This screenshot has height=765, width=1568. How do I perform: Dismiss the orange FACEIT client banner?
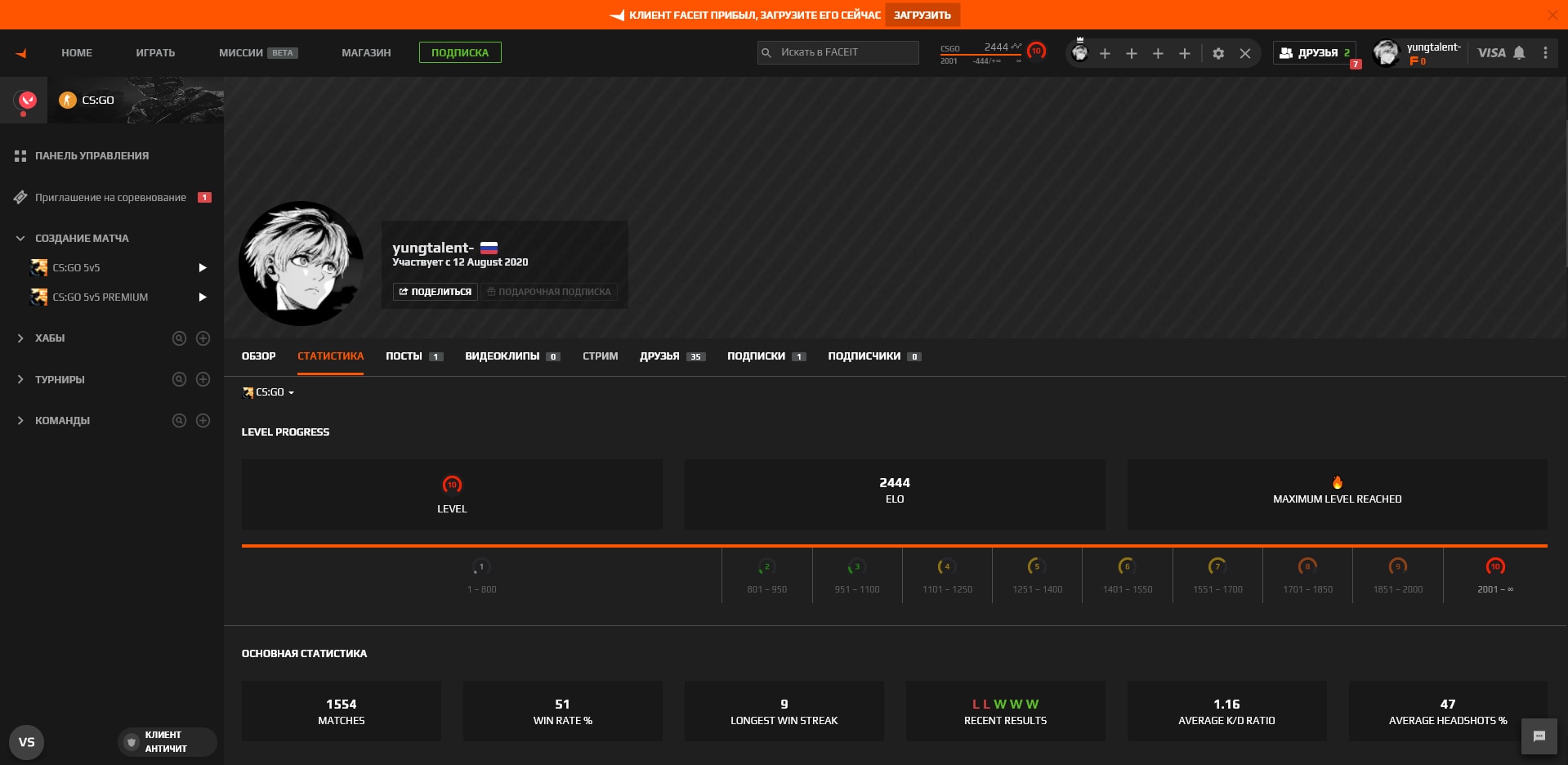click(1552, 15)
